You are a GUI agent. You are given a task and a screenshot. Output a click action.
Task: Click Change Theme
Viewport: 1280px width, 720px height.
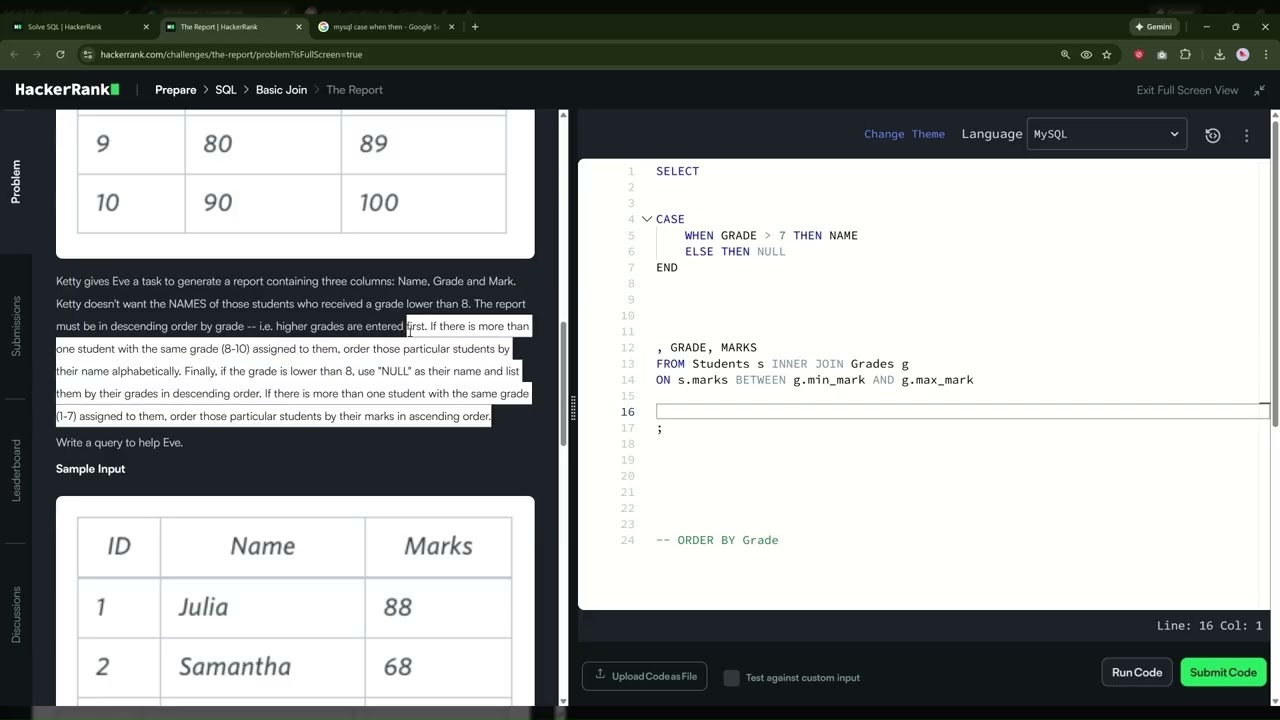point(904,134)
